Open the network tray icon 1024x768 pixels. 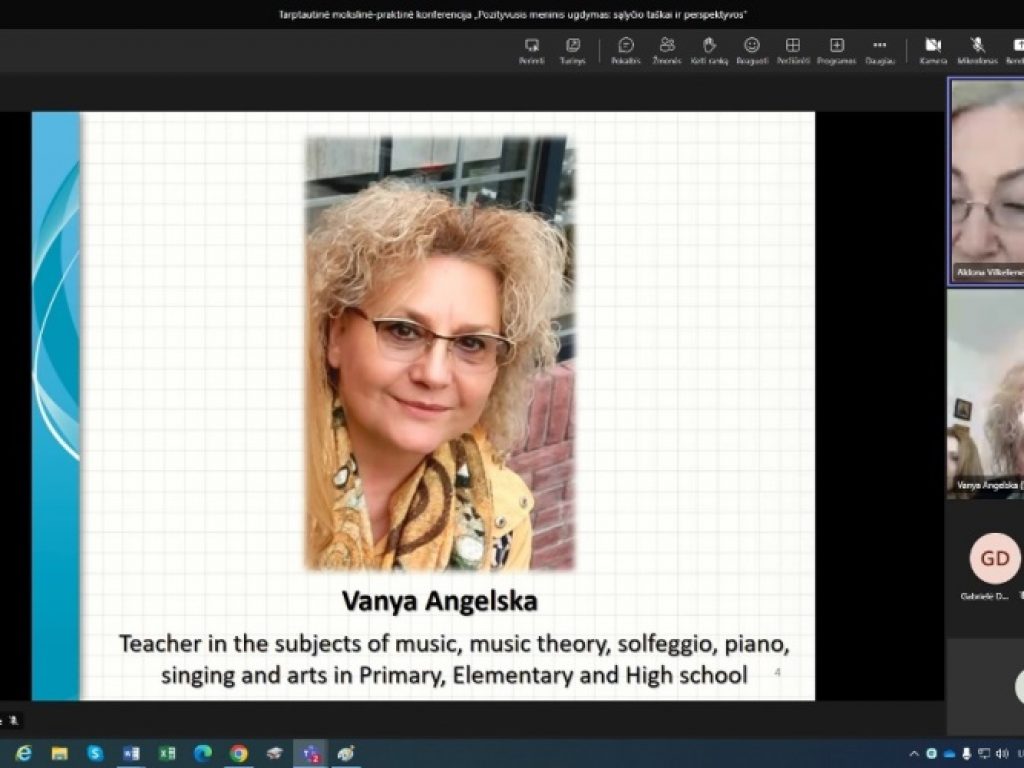tap(984, 754)
